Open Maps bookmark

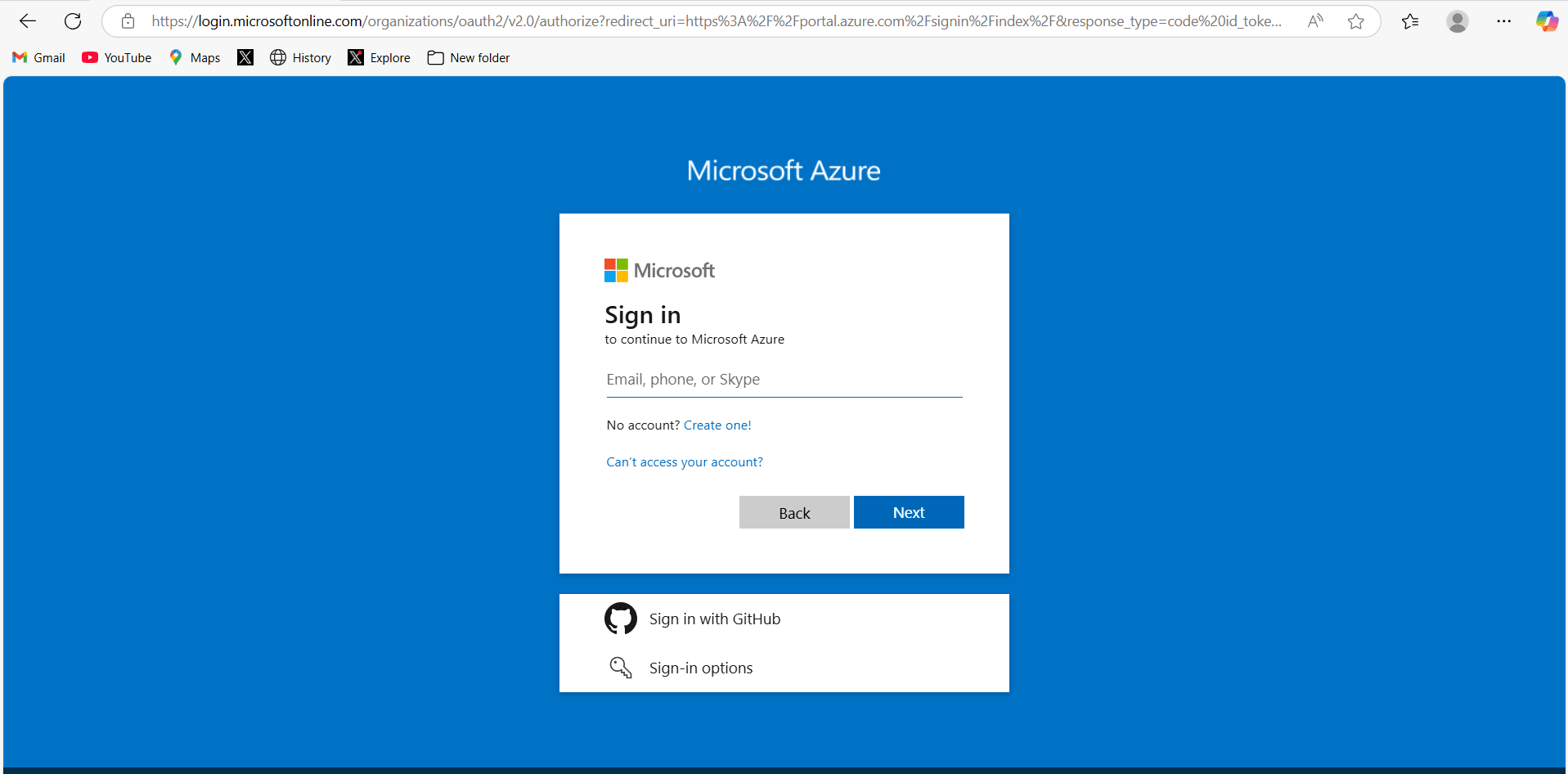click(x=194, y=57)
